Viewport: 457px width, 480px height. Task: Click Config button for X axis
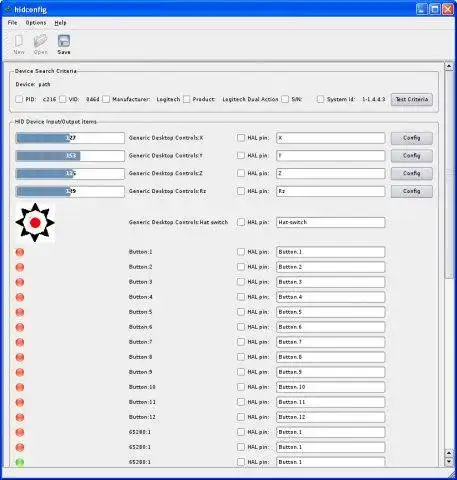tap(412, 138)
